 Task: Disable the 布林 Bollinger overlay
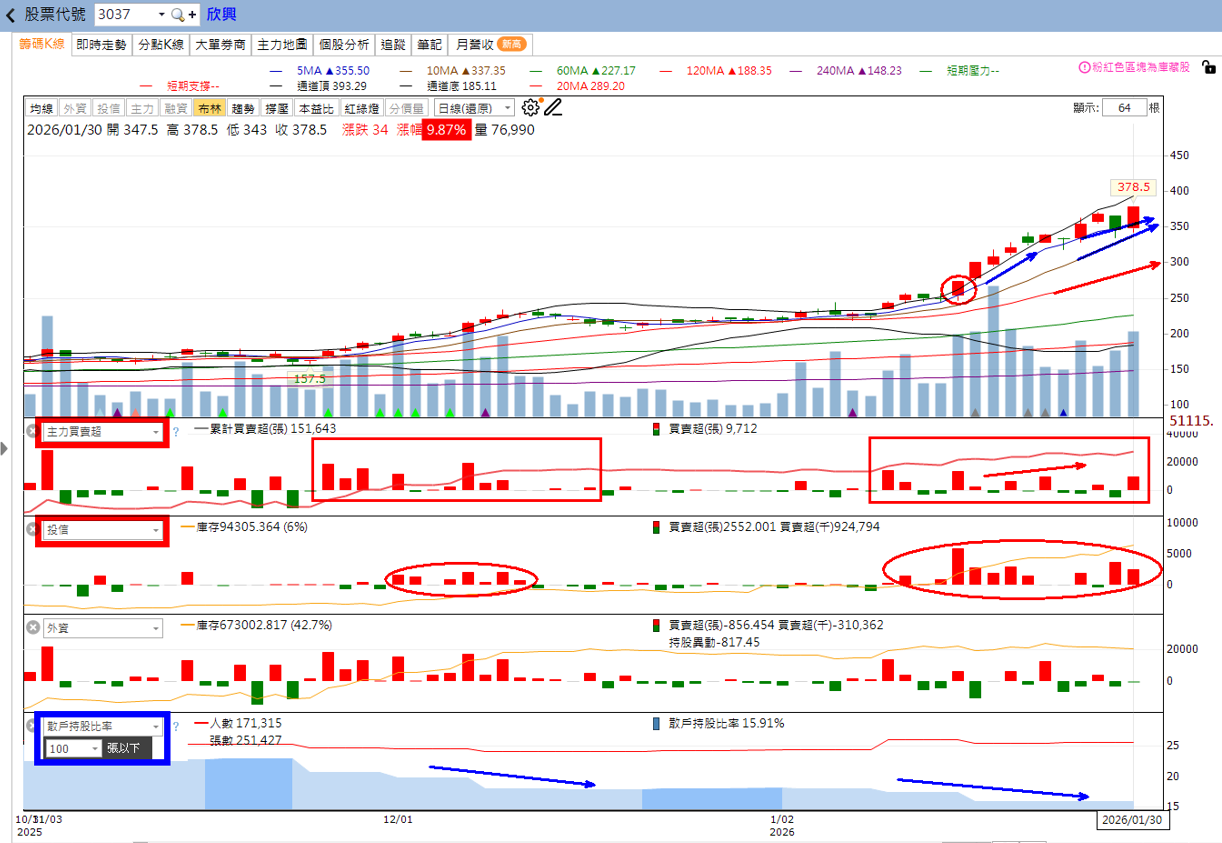[209, 108]
